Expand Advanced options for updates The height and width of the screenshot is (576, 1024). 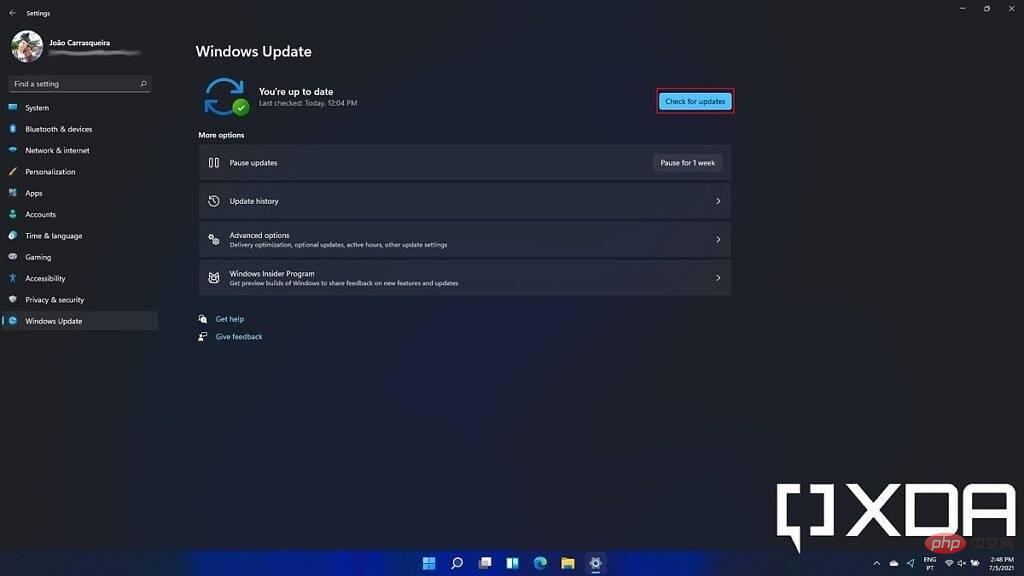[463, 239]
